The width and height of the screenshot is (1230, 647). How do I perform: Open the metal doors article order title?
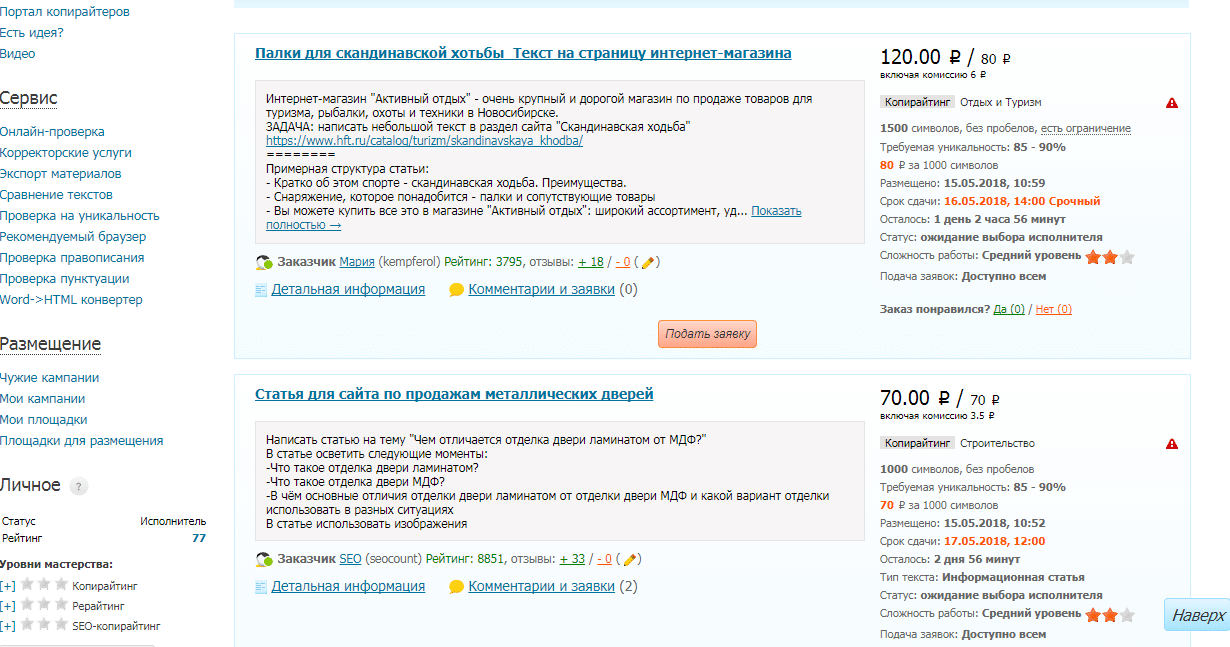(455, 393)
